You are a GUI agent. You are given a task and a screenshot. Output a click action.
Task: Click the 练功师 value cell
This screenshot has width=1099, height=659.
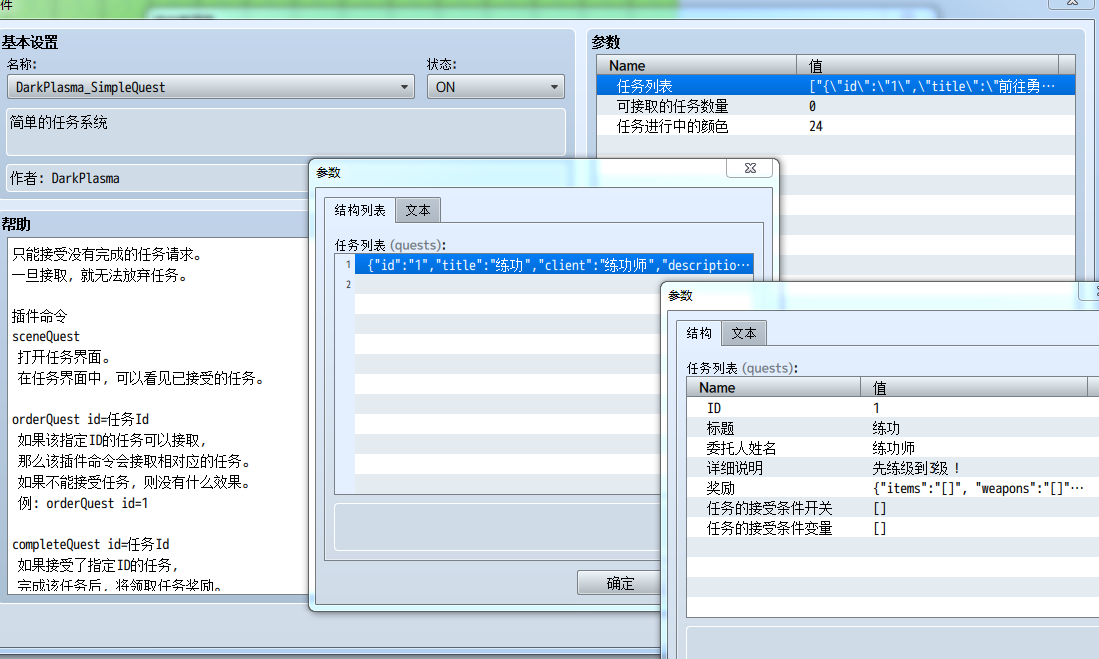tap(894, 448)
